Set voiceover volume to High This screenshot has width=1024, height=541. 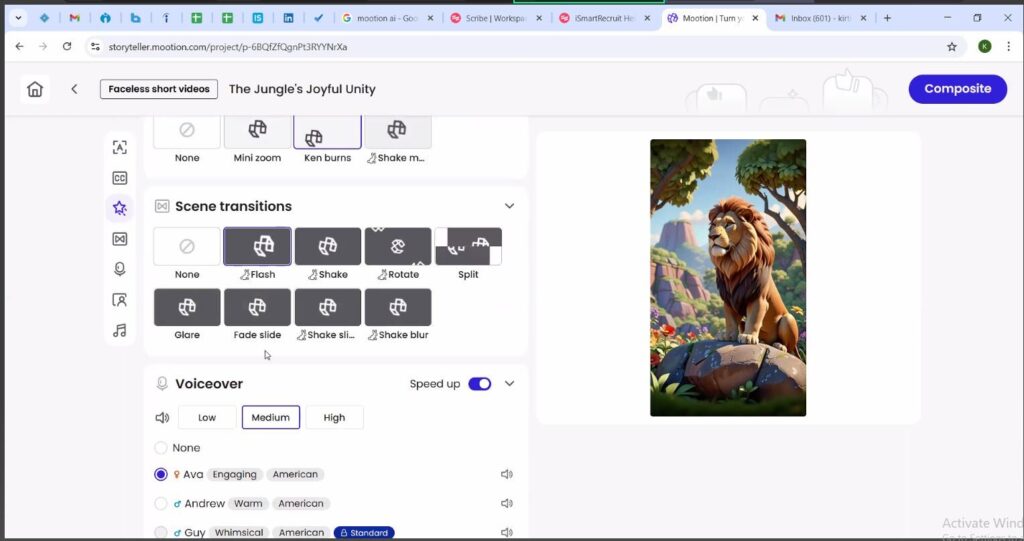pos(334,418)
